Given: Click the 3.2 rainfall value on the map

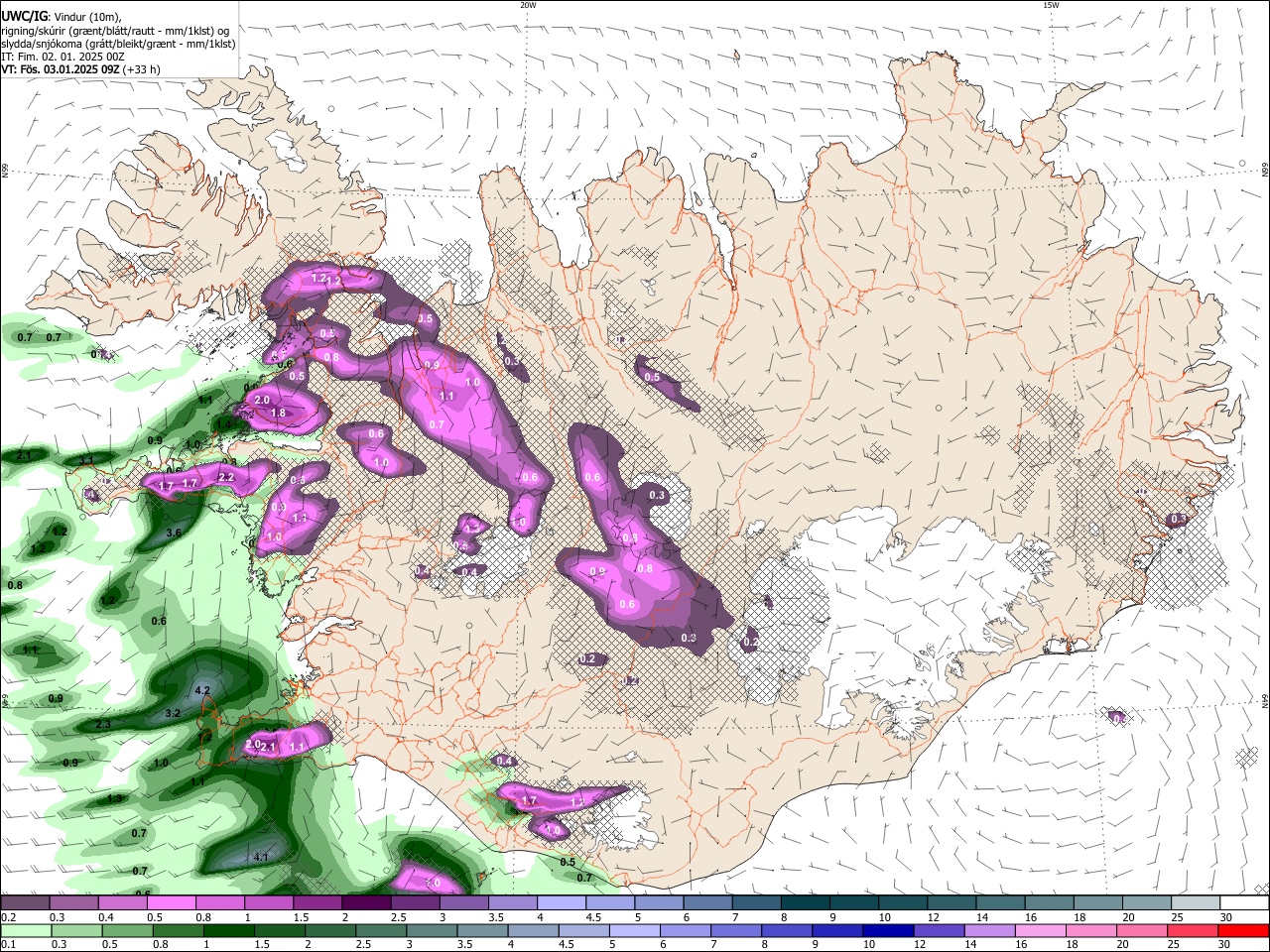Looking at the screenshot, I should tap(172, 713).
